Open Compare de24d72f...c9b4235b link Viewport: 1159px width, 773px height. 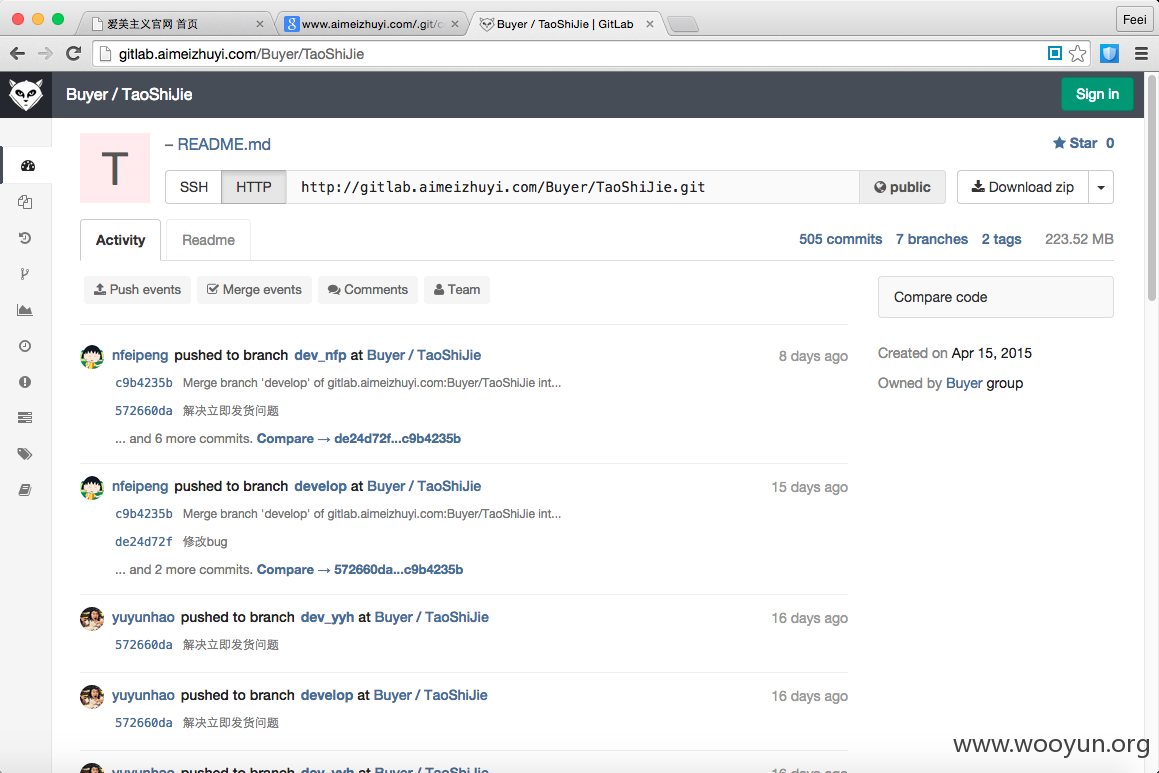[x=358, y=439]
